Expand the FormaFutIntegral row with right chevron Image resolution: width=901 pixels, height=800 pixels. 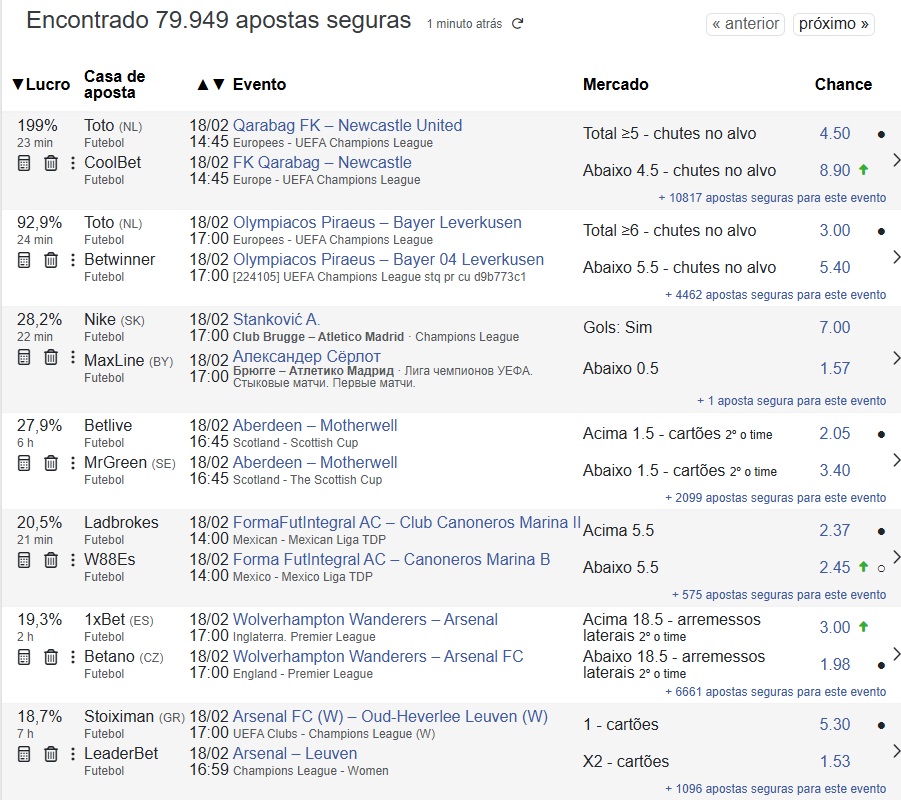pyautogui.click(x=895, y=557)
